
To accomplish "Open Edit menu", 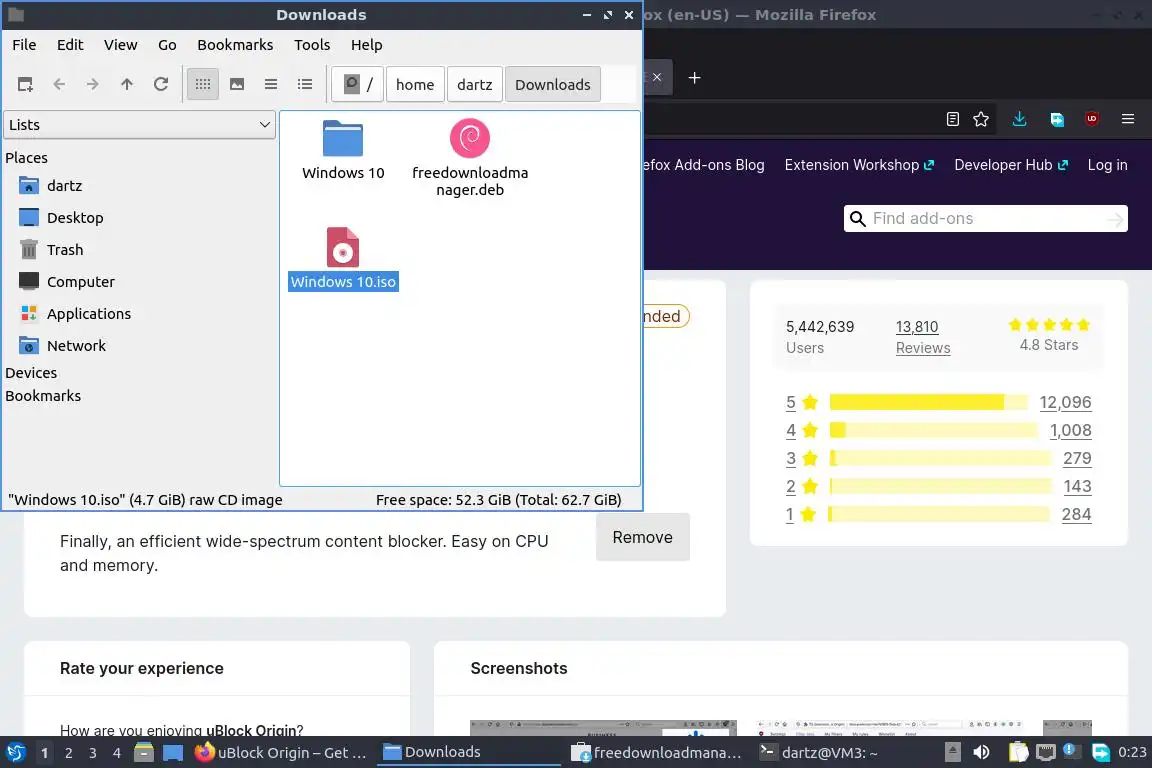I will click(70, 45).
